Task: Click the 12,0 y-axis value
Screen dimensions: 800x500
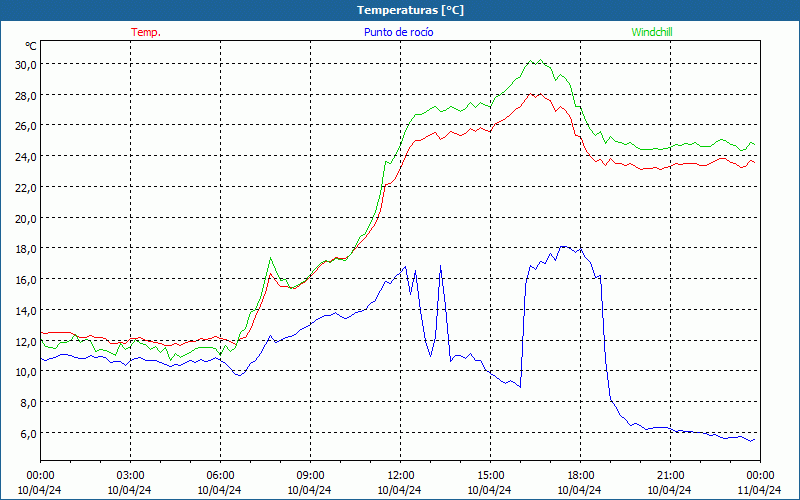Action: pyautogui.click(x=25, y=341)
